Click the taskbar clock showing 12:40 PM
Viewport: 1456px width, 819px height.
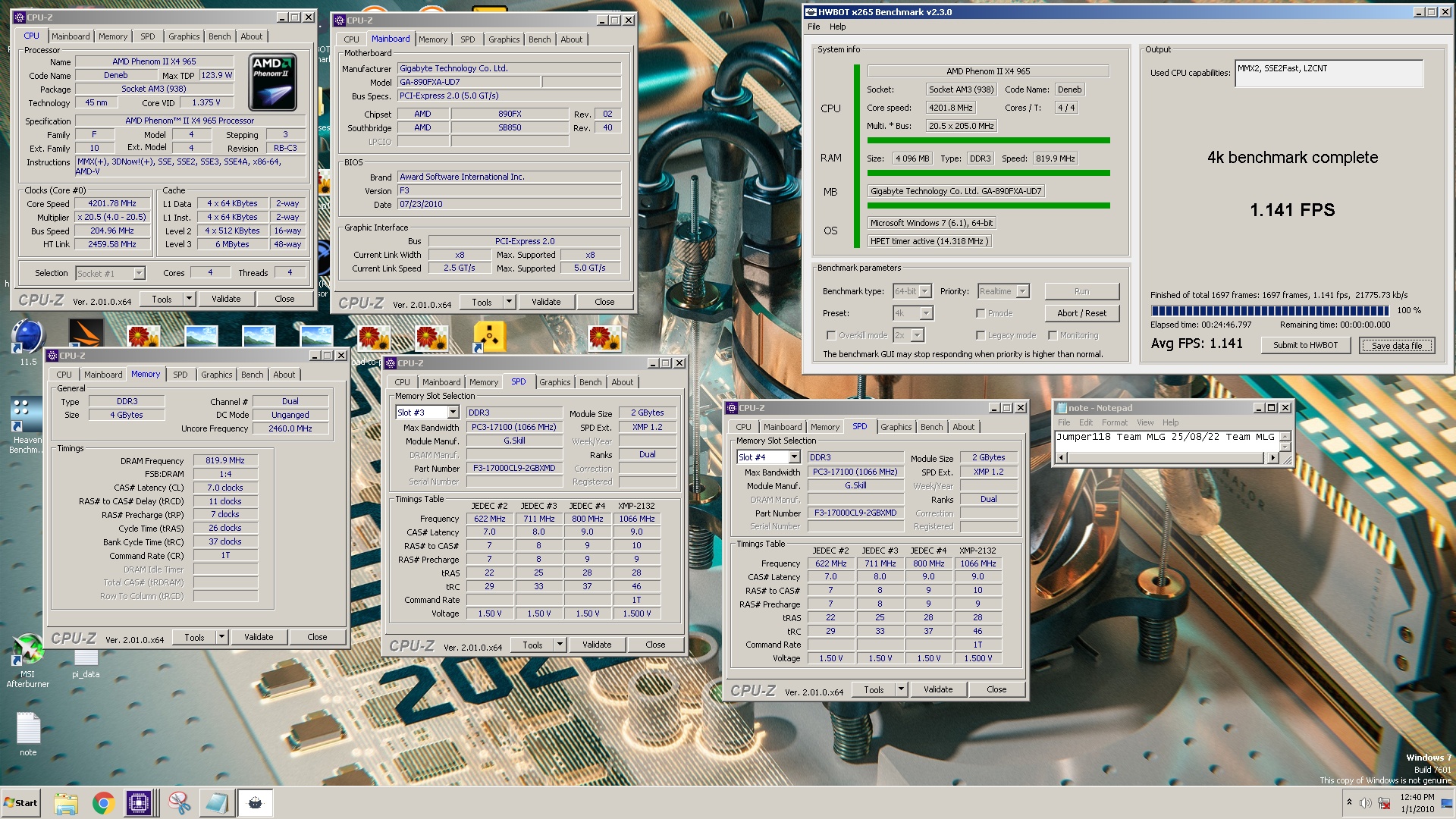tap(1417, 803)
